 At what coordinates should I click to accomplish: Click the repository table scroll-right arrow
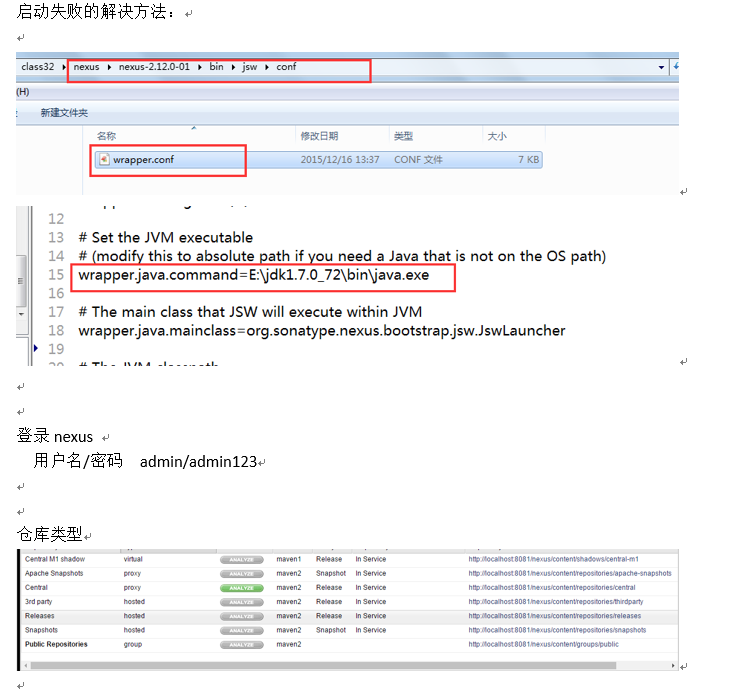point(673,666)
